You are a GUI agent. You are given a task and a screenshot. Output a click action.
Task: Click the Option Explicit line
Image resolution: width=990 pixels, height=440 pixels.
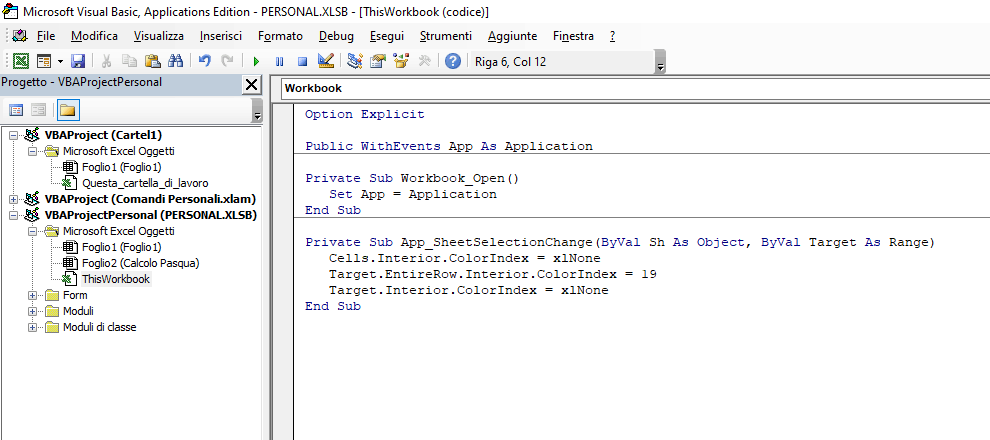tap(364, 114)
